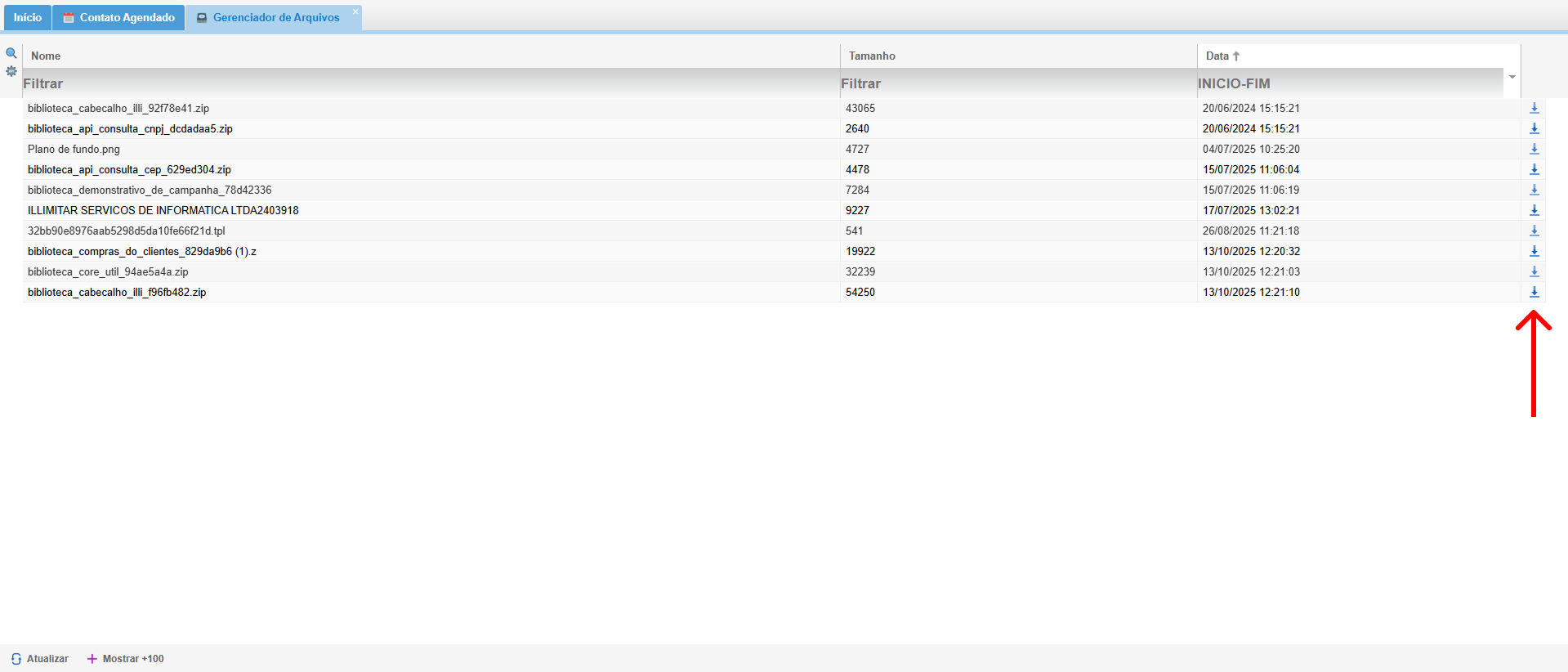Click the magnifier search icon
Image resolution: width=1568 pixels, height=672 pixels.
[11, 53]
